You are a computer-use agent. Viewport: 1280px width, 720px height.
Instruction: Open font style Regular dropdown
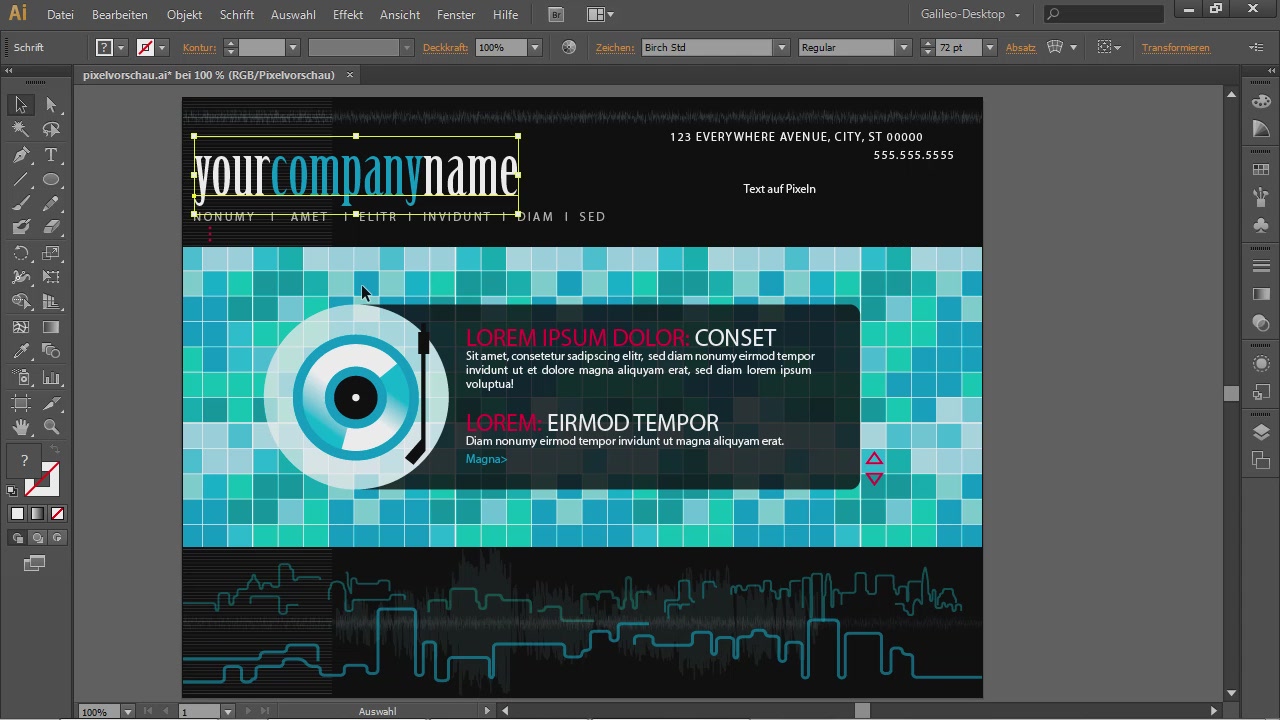click(903, 48)
